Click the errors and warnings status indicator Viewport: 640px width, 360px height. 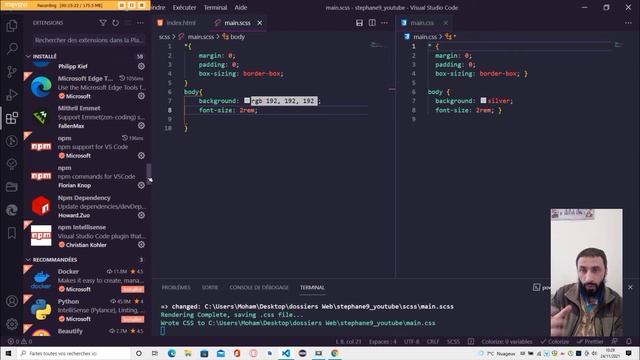[x=20, y=341]
